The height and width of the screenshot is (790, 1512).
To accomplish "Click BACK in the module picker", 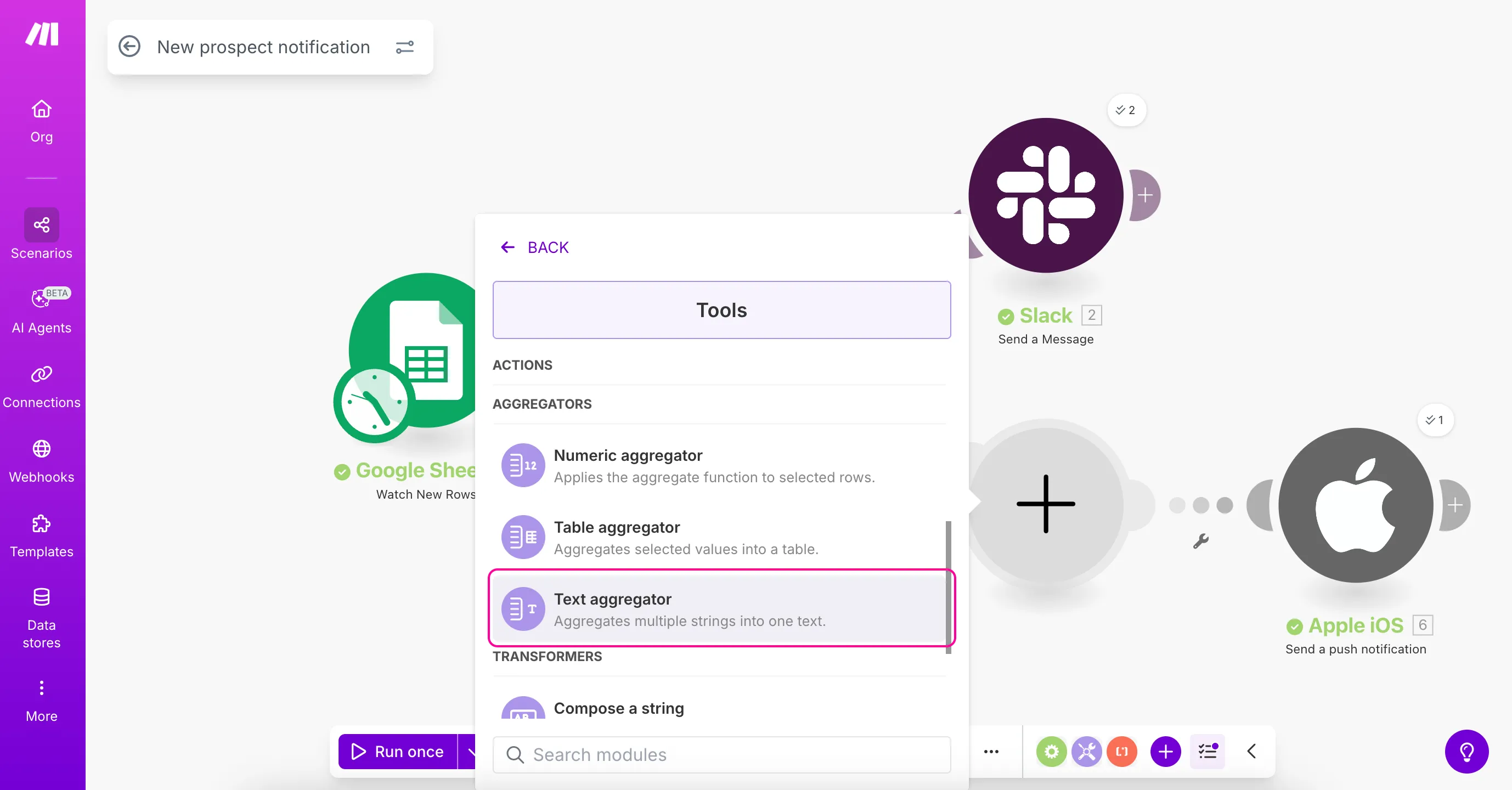I will (x=534, y=247).
